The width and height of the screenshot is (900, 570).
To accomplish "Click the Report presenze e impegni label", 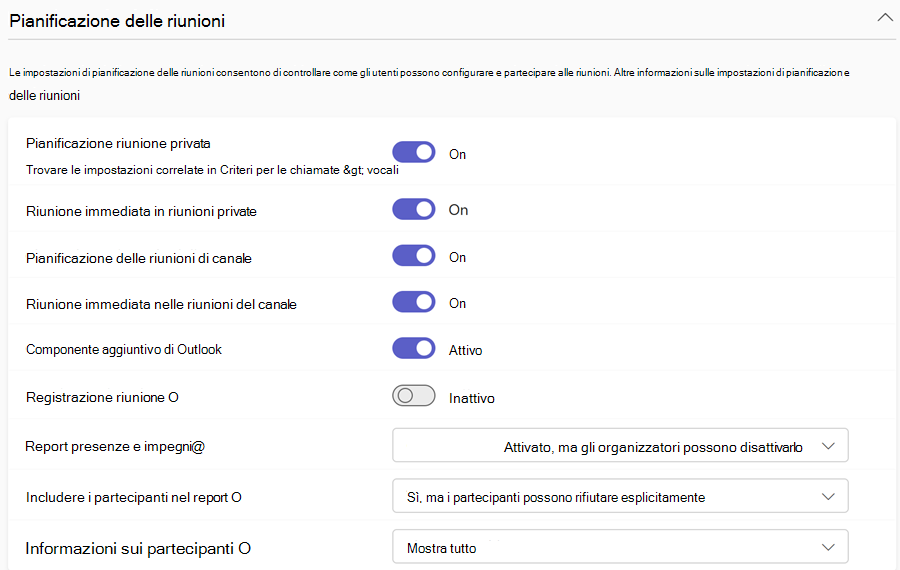I will [115, 447].
